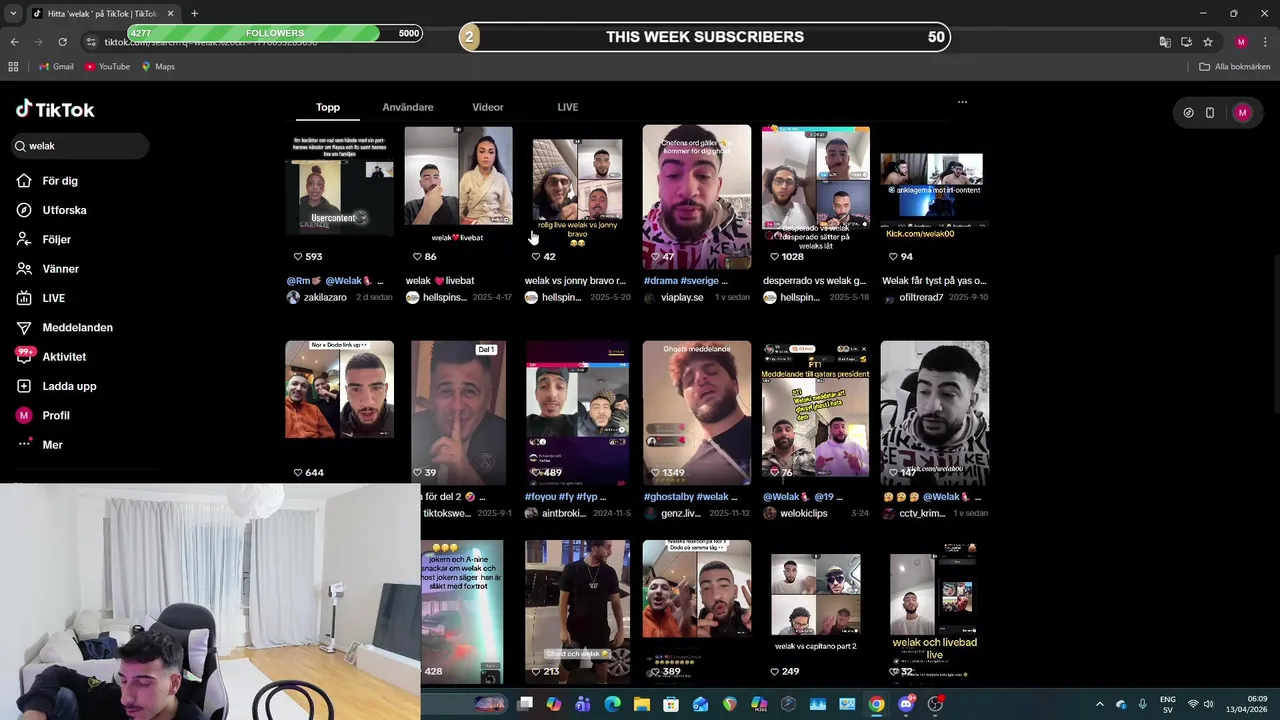
Task: Click the phone-shaped icon beside the profile avatar
Action: point(1210,113)
